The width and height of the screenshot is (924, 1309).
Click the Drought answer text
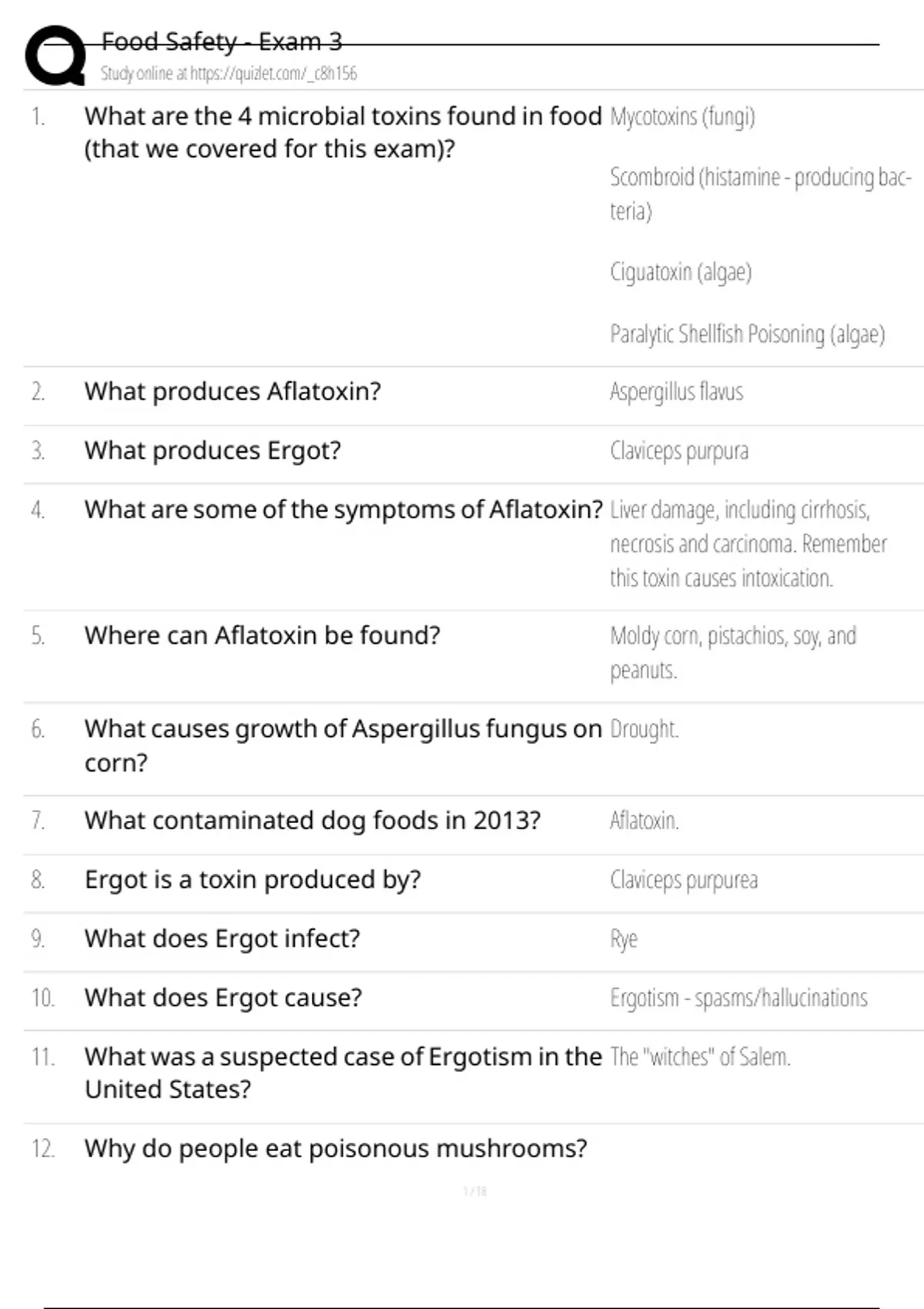click(x=644, y=728)
